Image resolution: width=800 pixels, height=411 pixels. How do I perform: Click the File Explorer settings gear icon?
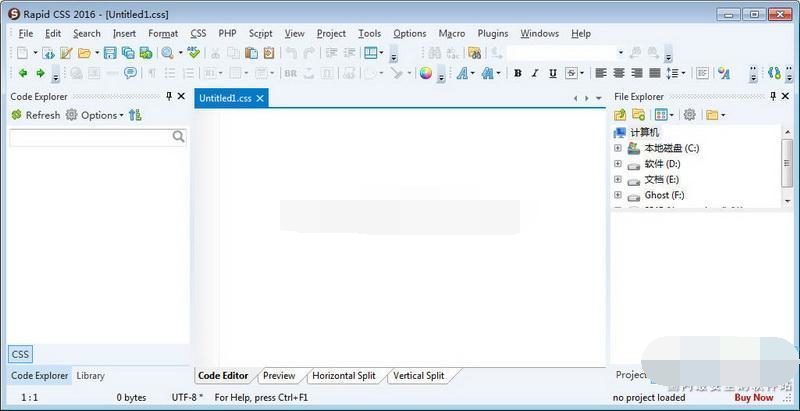pyautogui.click(x=690, y=115)
